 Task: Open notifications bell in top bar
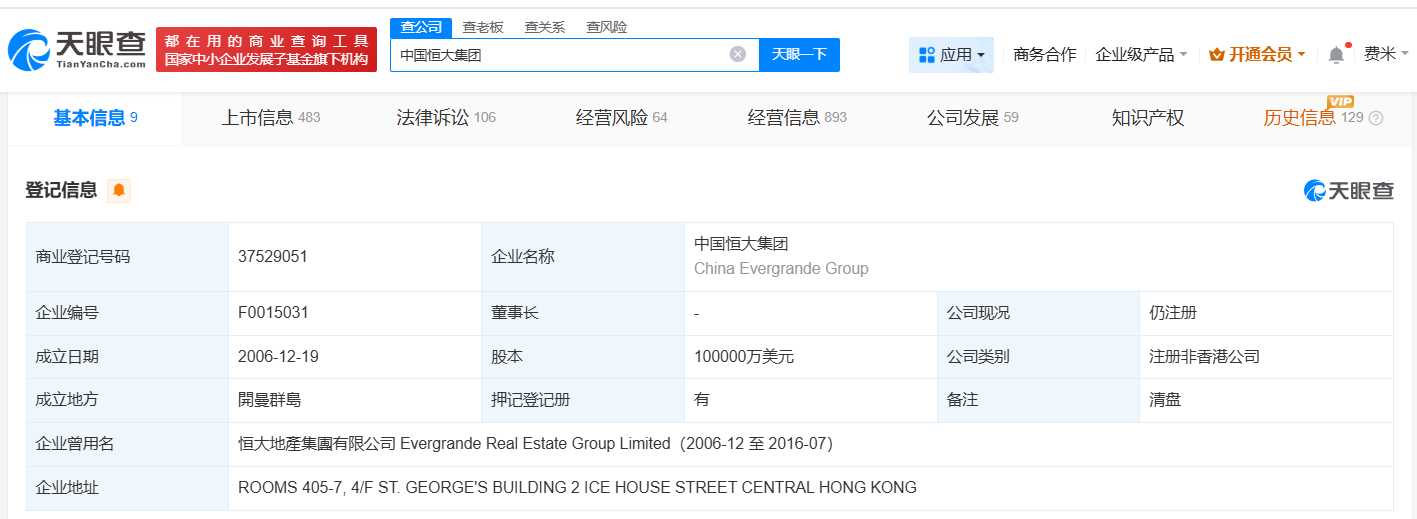pyautogui.click(x=1336, y=55)
